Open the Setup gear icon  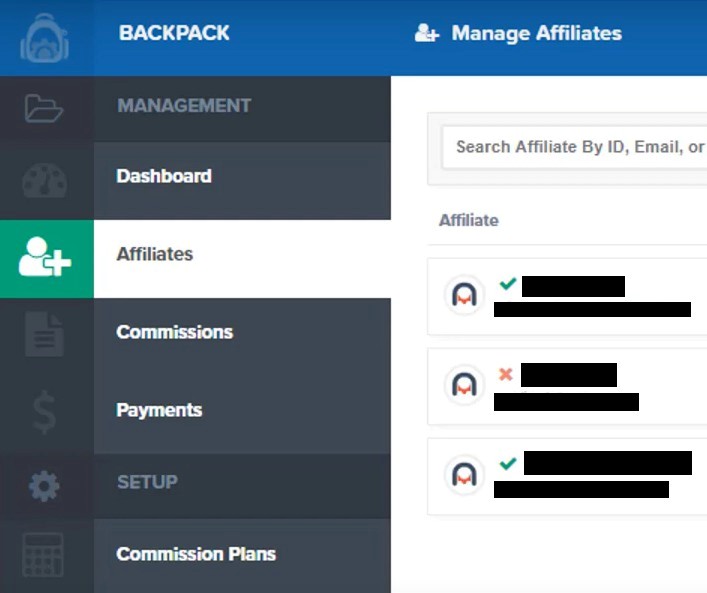point(44,486)
